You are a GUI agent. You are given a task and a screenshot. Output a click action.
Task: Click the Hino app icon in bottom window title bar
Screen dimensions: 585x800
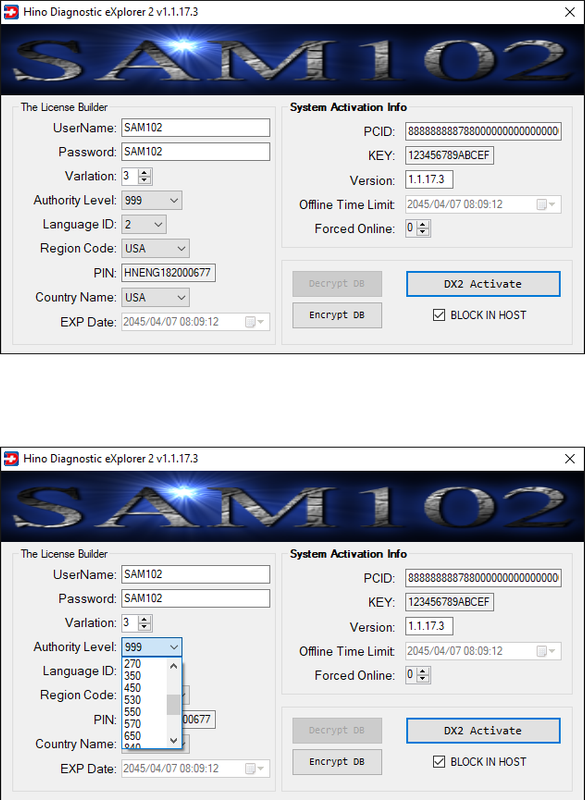[11, 459]
